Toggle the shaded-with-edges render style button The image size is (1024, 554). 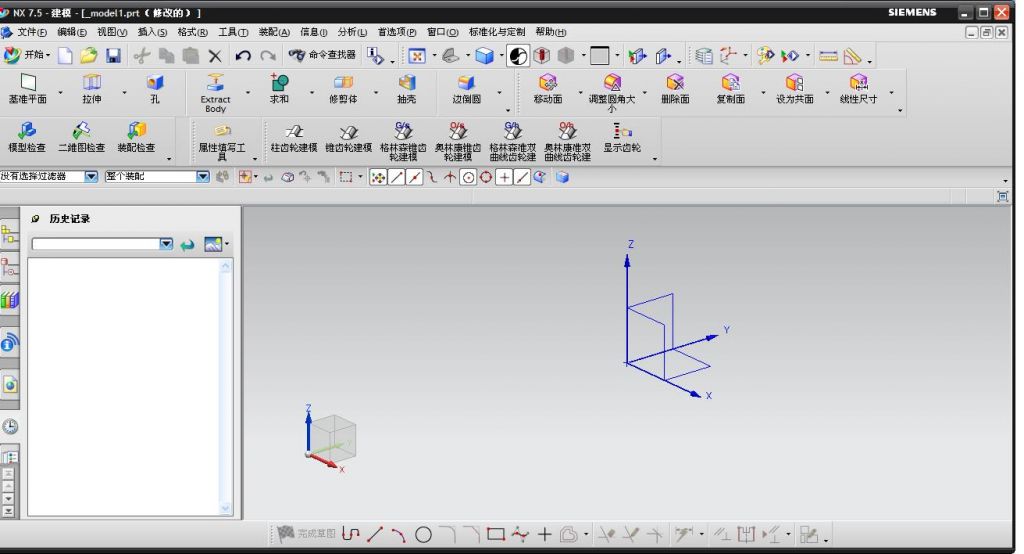[x=483, y=56]
